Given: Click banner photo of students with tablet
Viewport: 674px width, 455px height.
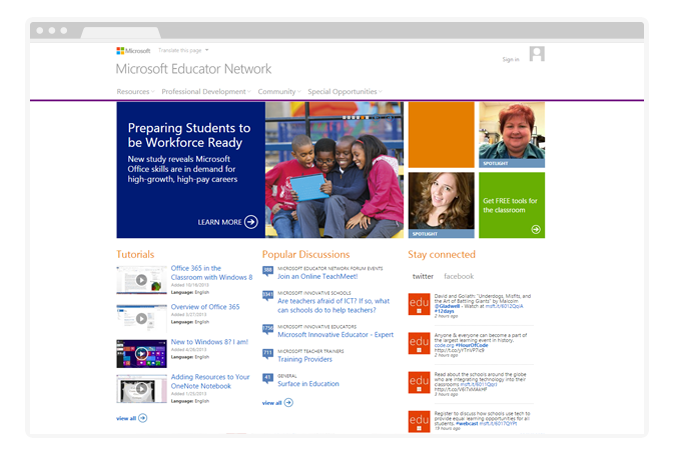Looking at the screenshot, I should tap(334, 170).
